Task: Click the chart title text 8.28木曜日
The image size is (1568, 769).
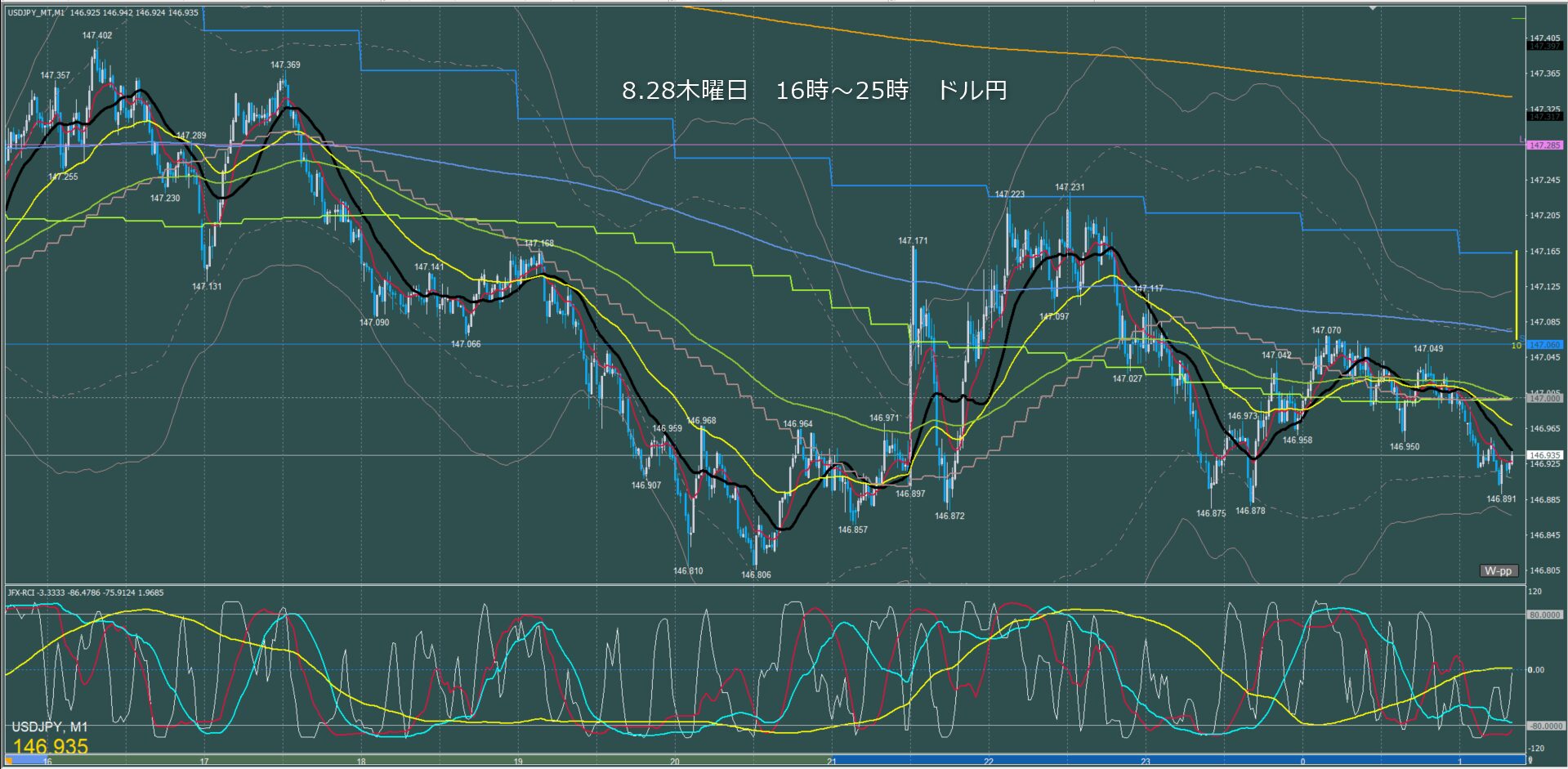Action: coord(685,90)
